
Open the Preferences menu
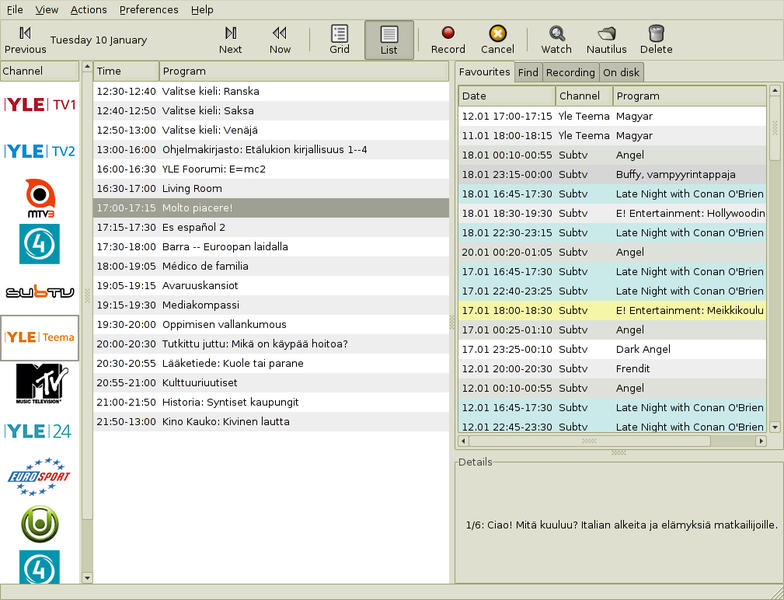148,10
